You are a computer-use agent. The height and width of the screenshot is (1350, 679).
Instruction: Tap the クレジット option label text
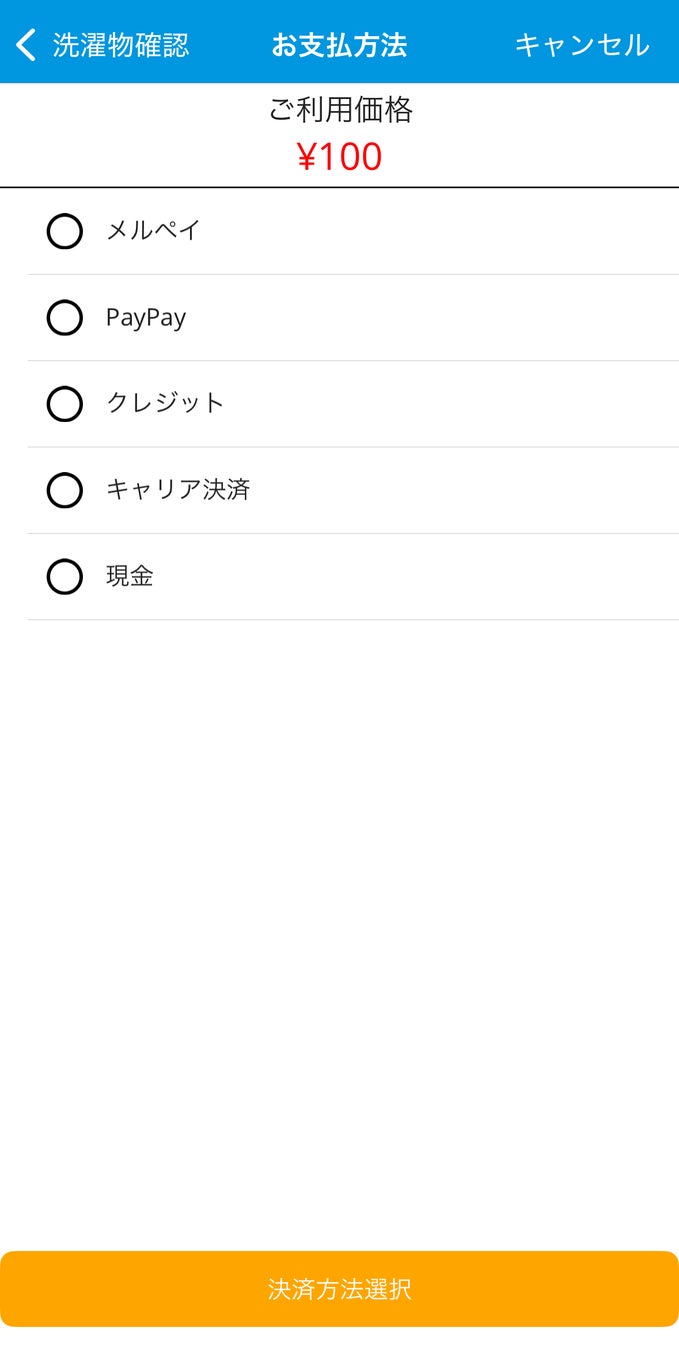pos(165,403)
